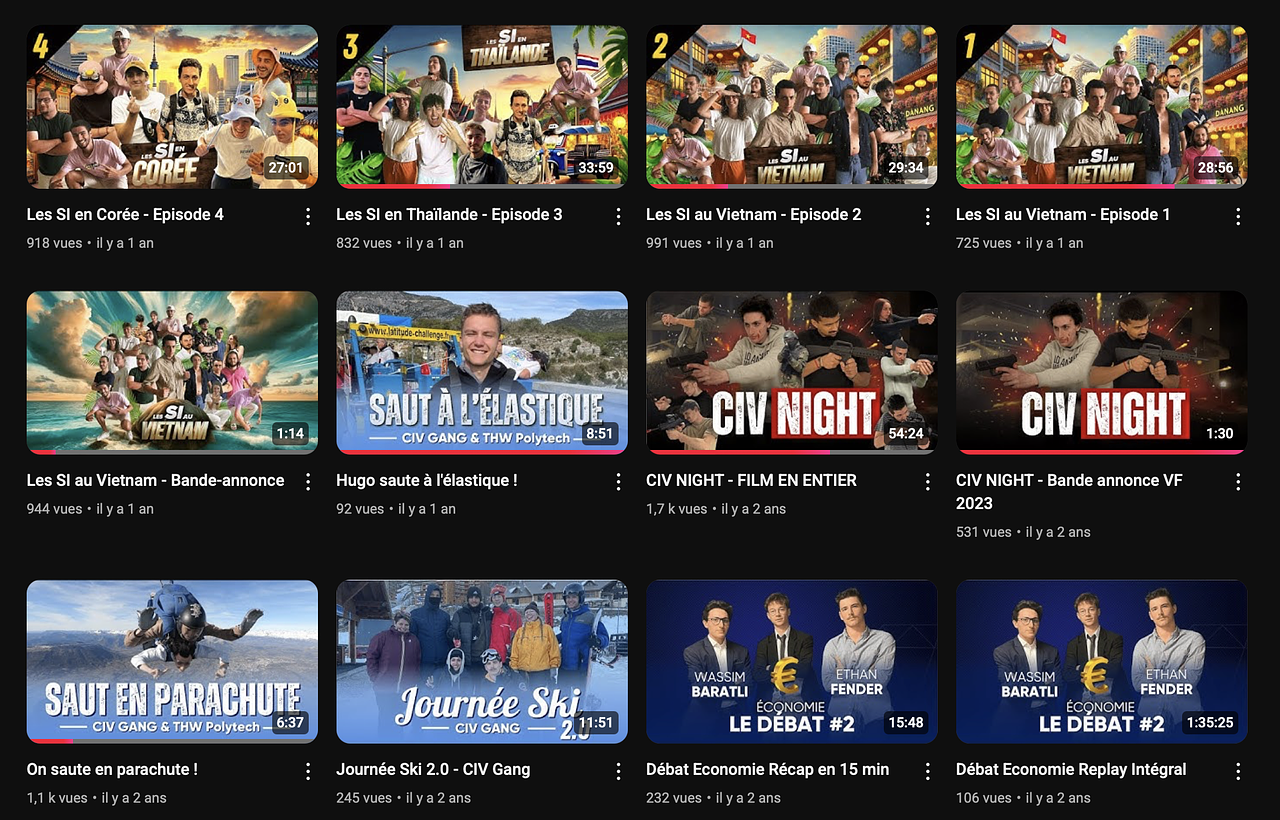Open action menu for Les SI au Vietnam - Episode 1
Screen dimensions: 1280x820
(1238, 216)
